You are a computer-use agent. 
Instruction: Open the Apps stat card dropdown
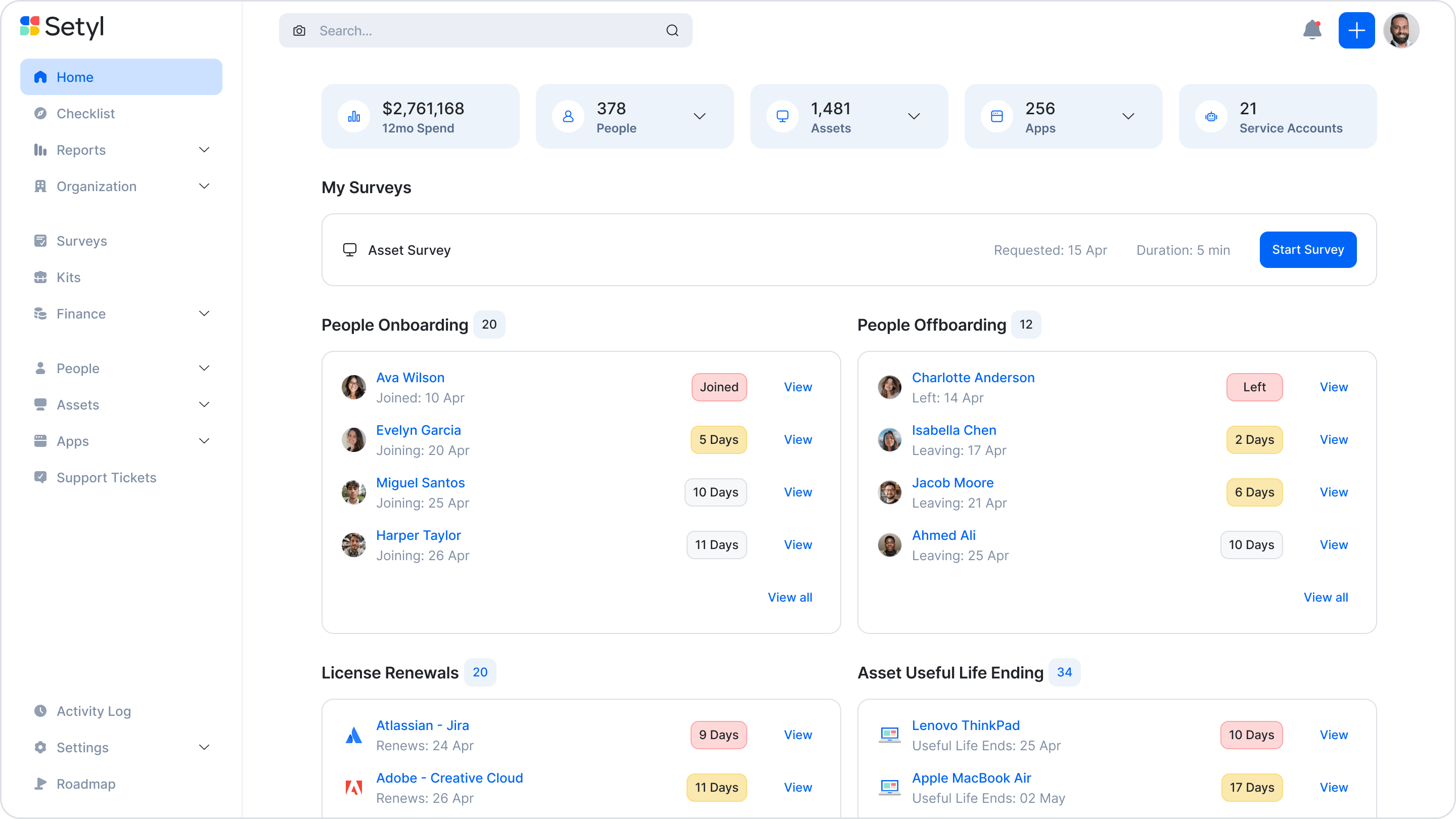(x=1128, y=116)
